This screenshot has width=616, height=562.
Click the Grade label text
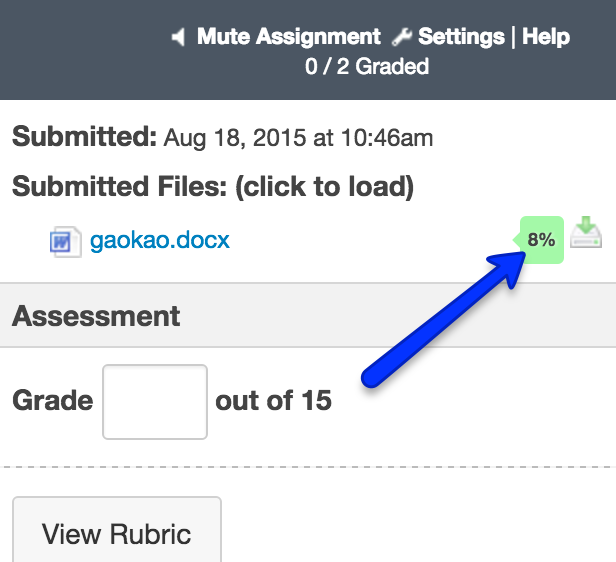pos(52,401)
